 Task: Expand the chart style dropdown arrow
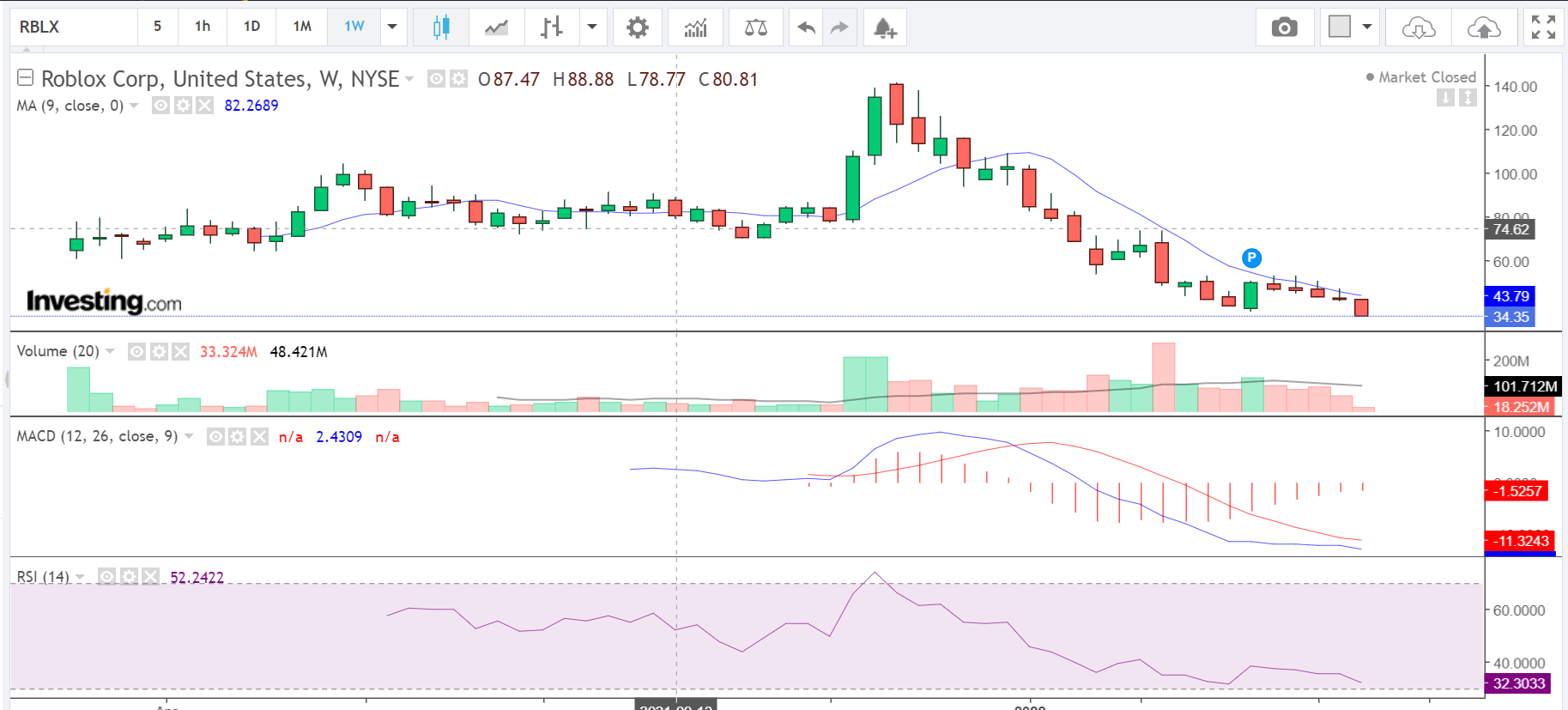tap(592, 27)
